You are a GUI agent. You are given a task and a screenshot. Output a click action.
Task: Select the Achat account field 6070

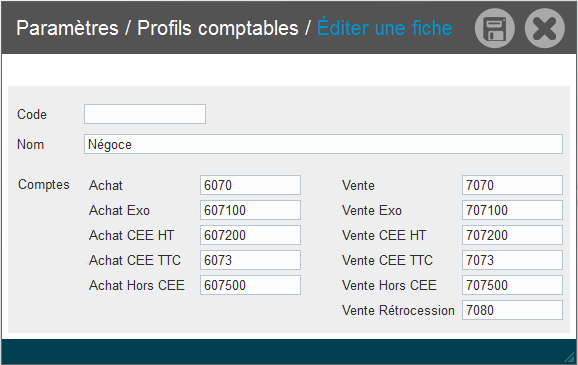pyautogui.click(x=250, y=185)
